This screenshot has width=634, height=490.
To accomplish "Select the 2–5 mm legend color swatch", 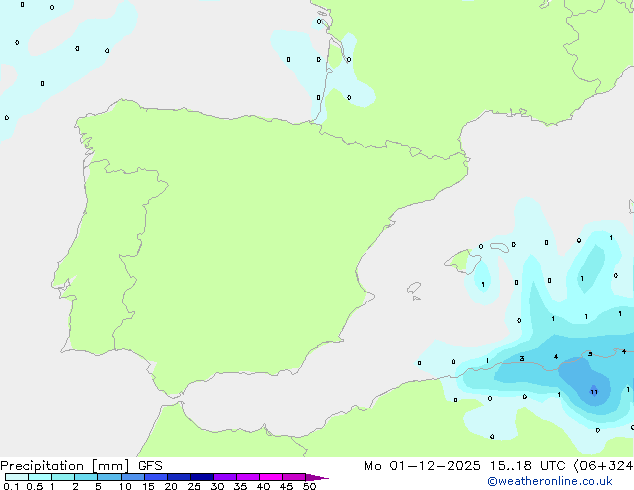I will coord(86,477).
